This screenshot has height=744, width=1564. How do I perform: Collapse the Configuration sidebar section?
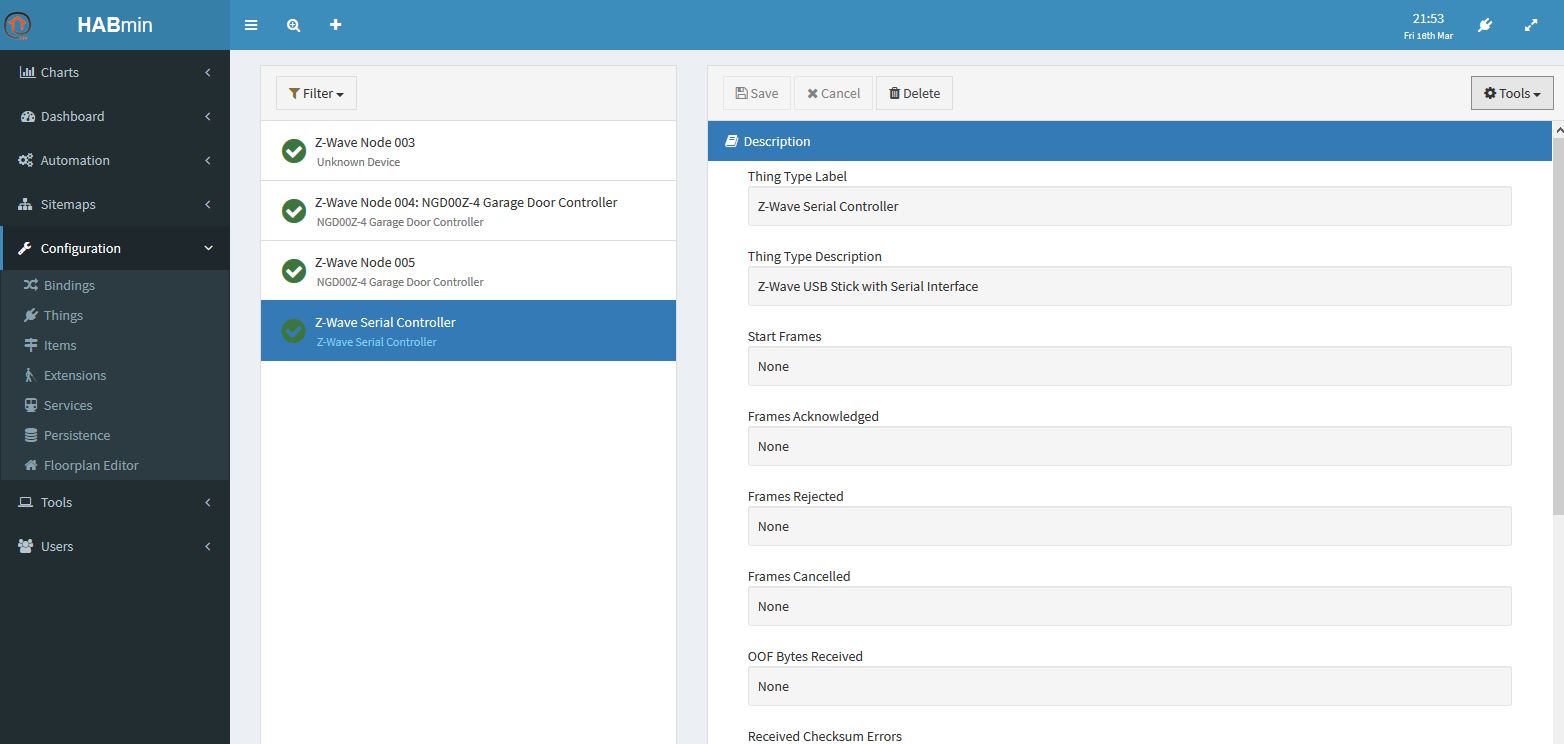[x=115, y=248]
